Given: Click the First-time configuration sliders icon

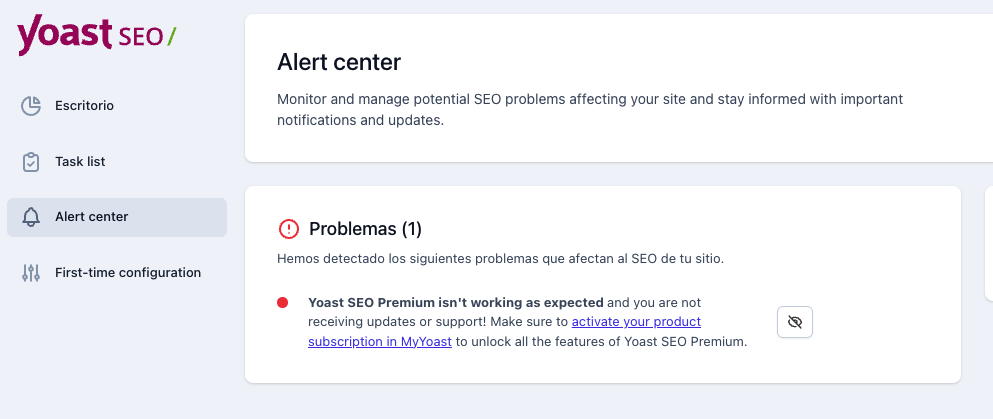Looking at the screenshot, I should (x=31, y=272).
